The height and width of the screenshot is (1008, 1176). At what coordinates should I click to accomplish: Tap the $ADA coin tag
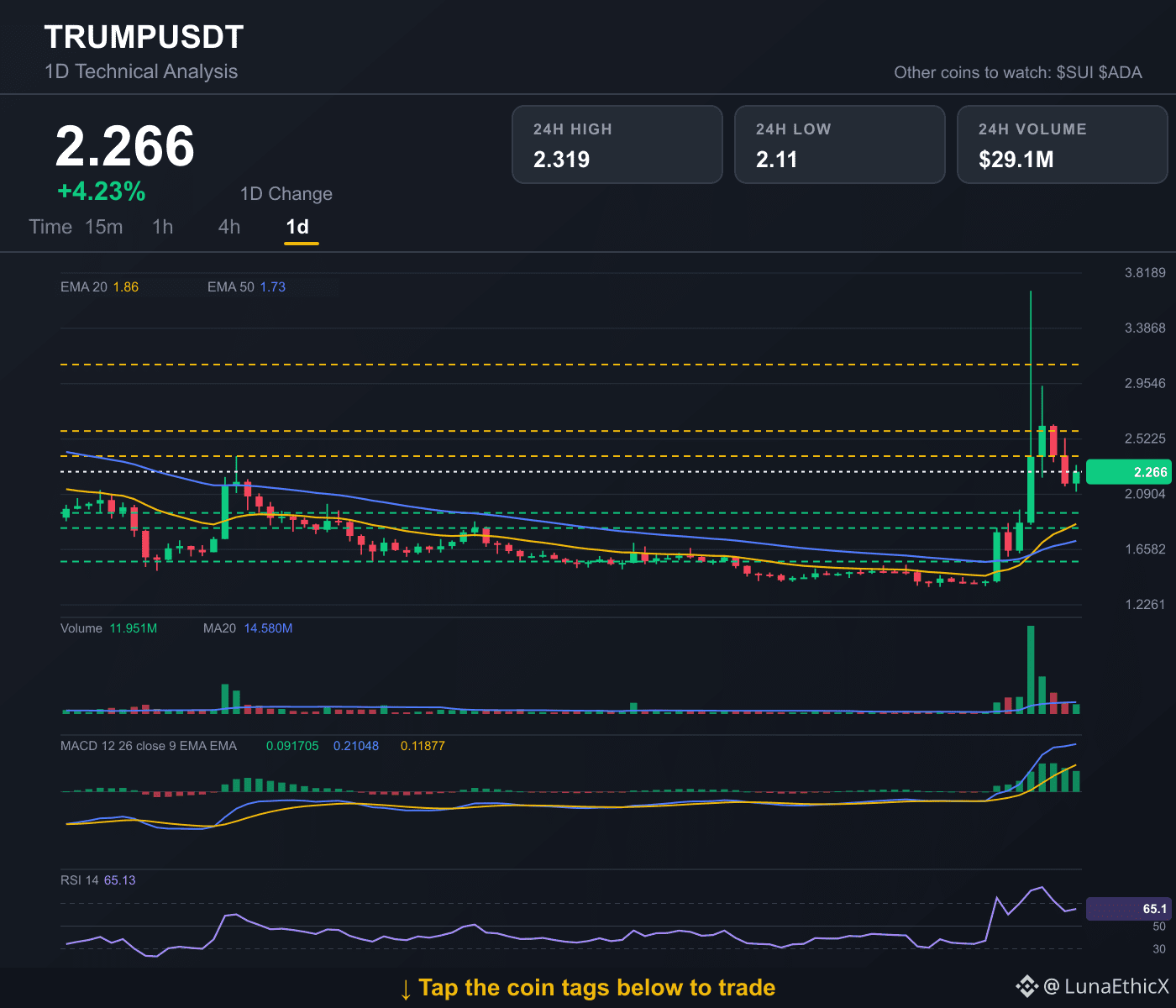1121,72
